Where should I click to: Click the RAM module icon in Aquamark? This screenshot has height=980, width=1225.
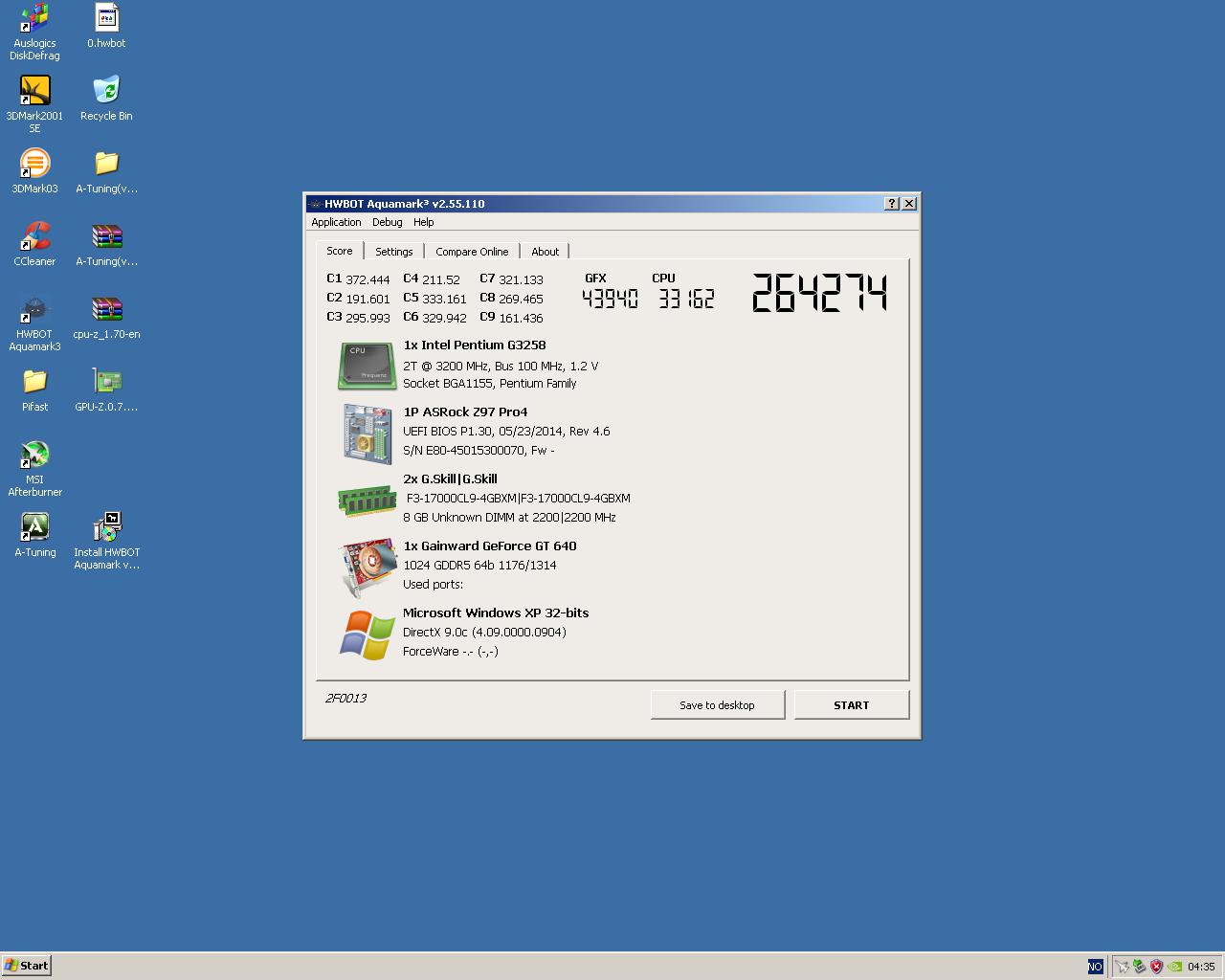367,501
